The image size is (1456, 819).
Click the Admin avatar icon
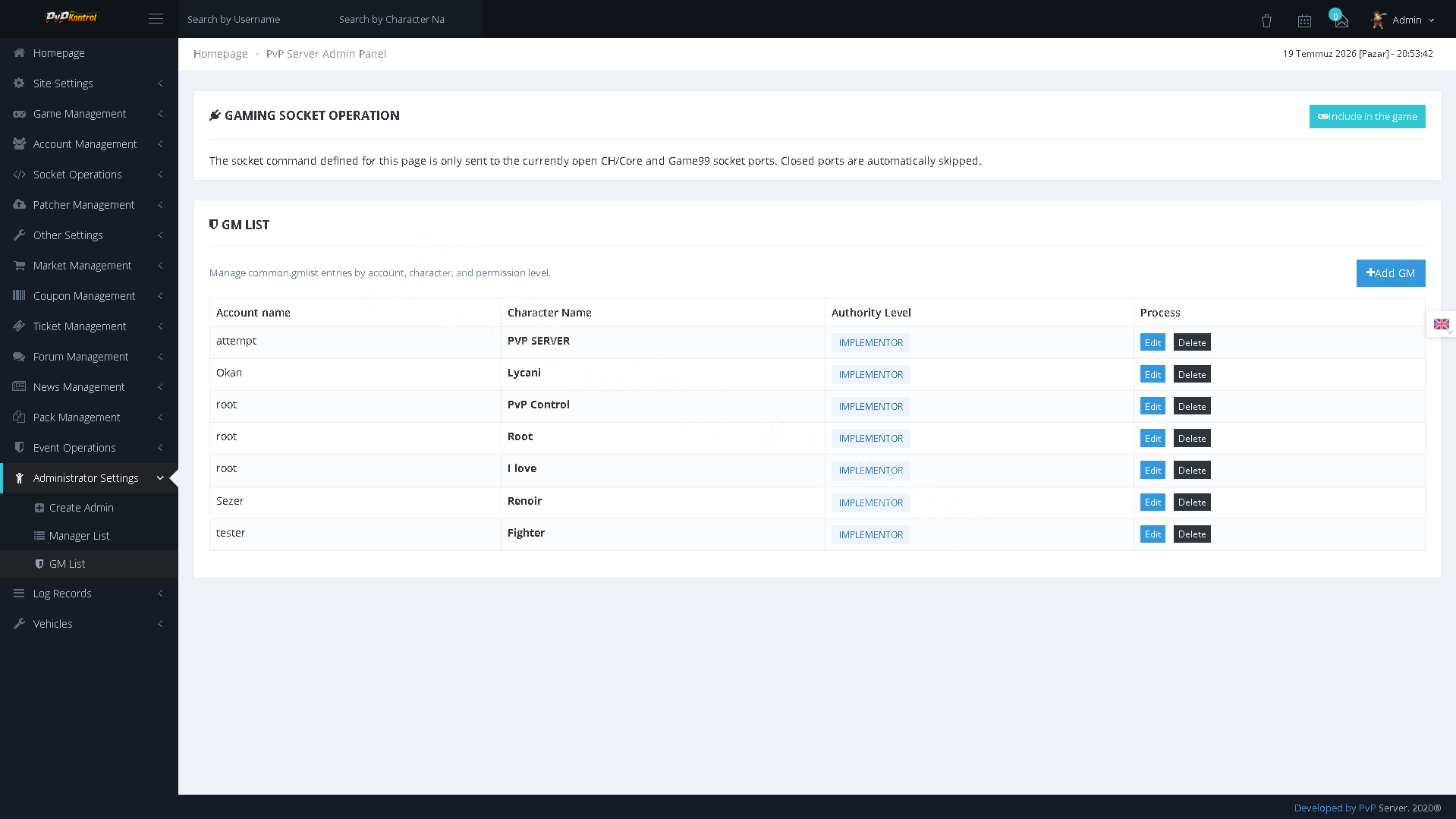click(1379, 20)
